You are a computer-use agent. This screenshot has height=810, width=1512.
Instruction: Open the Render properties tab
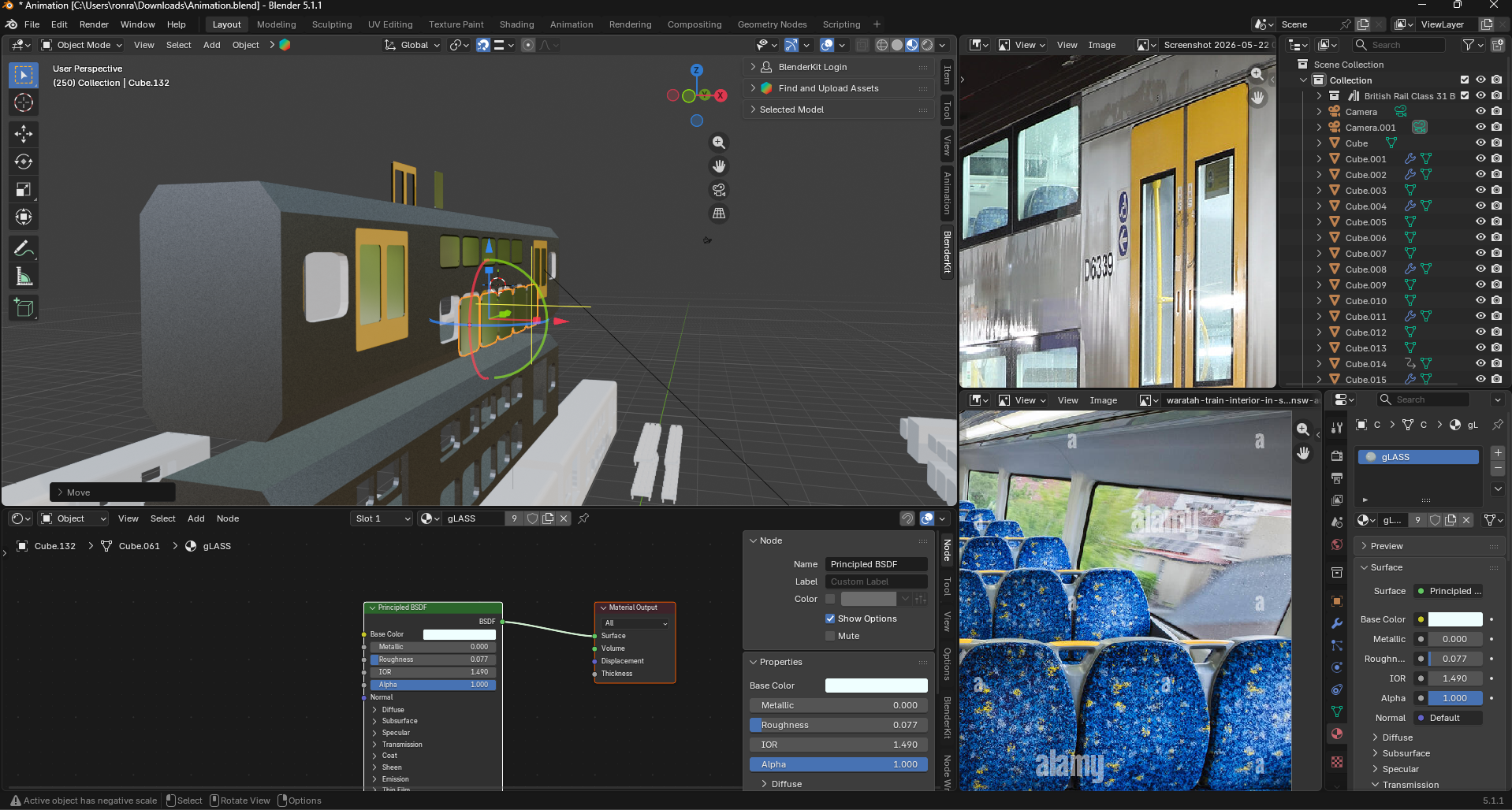click(1337, 456)
